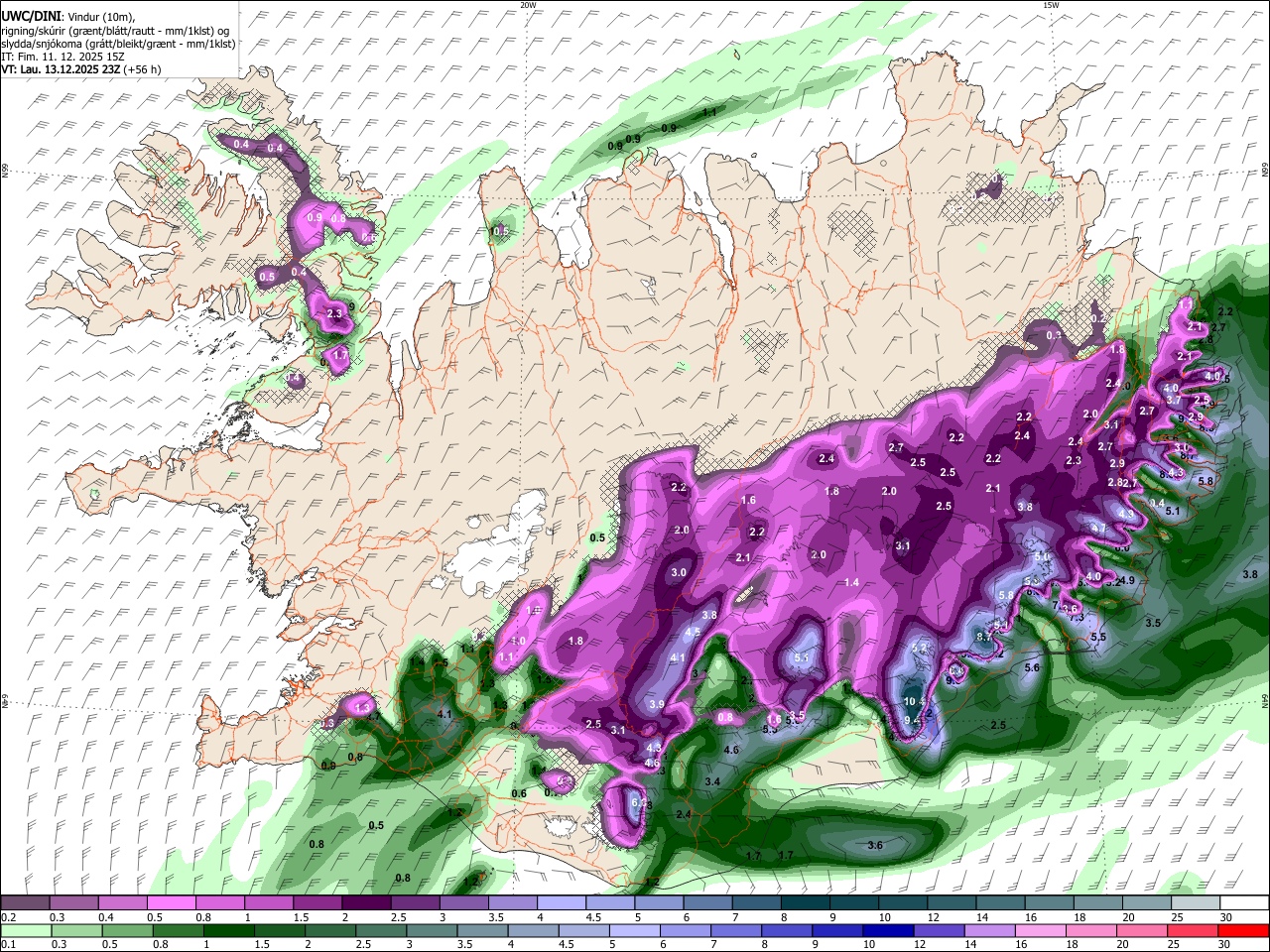The height and width of the screenshot is (952, 1270).
Task: Select the bright pink 0.5–0.8 snow legend swatch
Action: pos(171,902)
